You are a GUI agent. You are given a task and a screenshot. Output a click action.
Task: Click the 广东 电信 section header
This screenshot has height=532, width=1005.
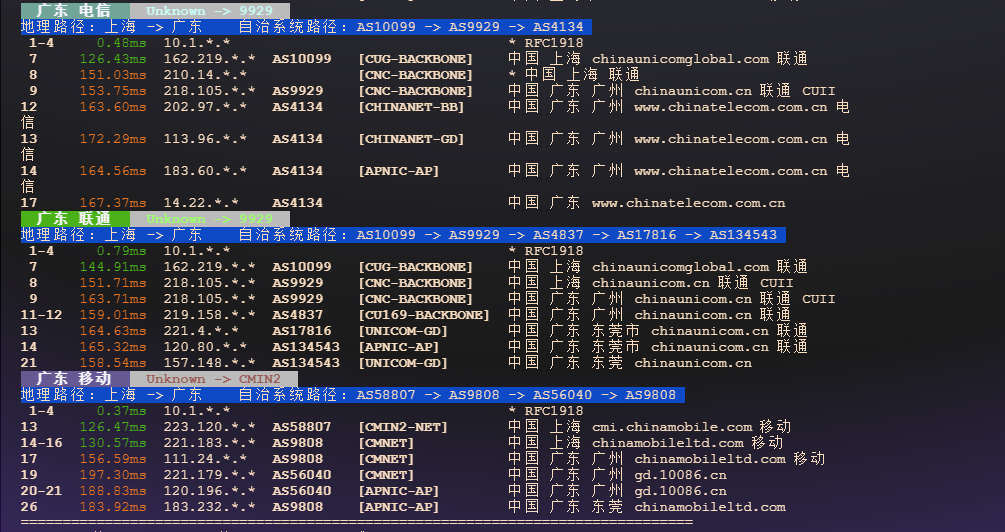click(75, 11)
